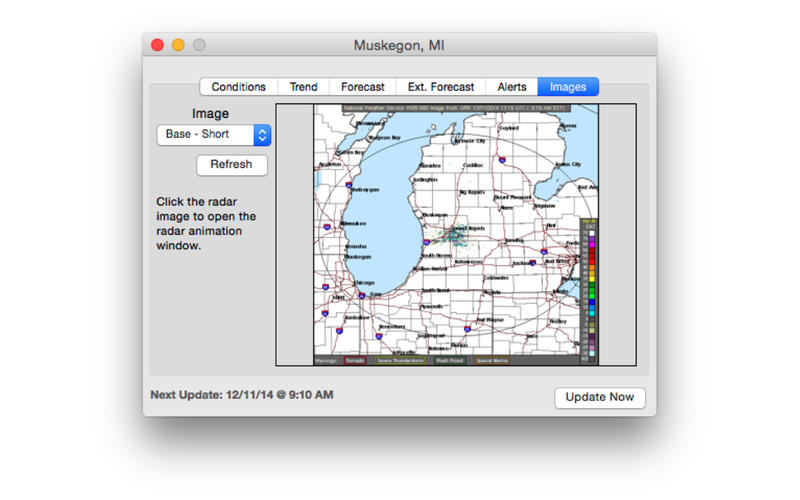This screenshot has height=500, width=800.
Task: Expand the Base - Short image dropdown
Action: [x=205, y=135]
